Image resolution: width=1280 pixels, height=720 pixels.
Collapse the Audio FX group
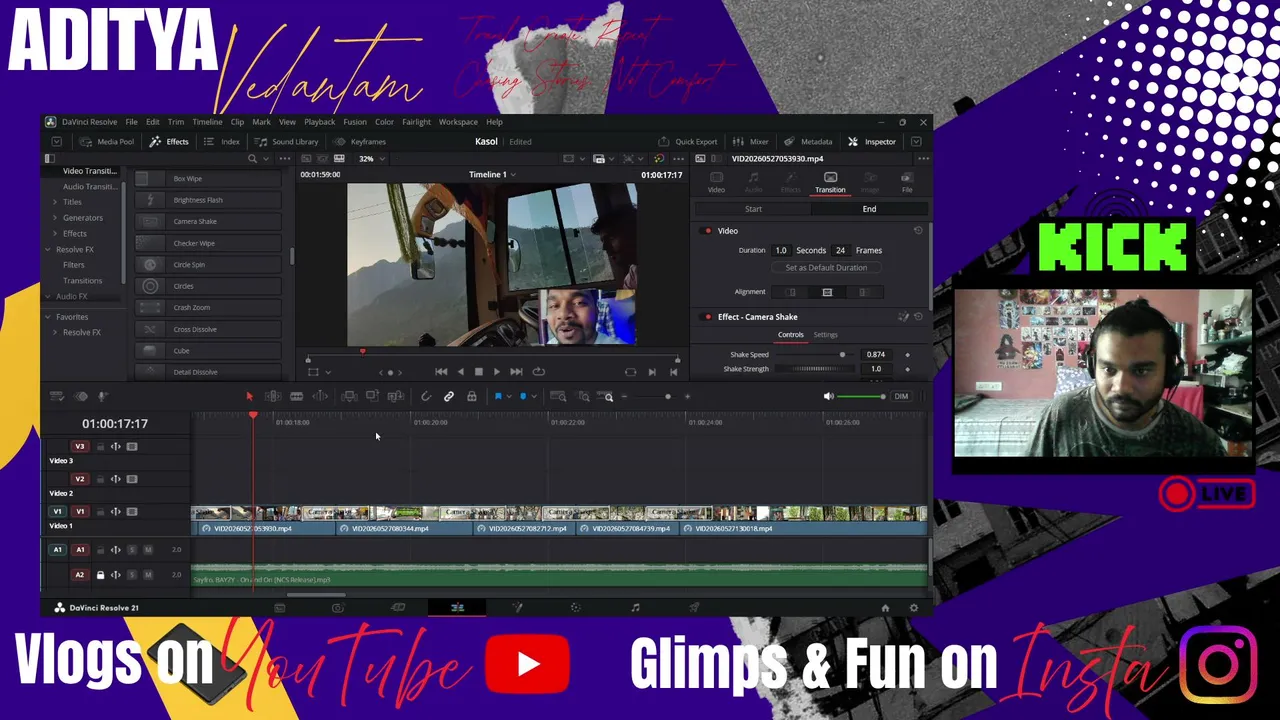47,296
